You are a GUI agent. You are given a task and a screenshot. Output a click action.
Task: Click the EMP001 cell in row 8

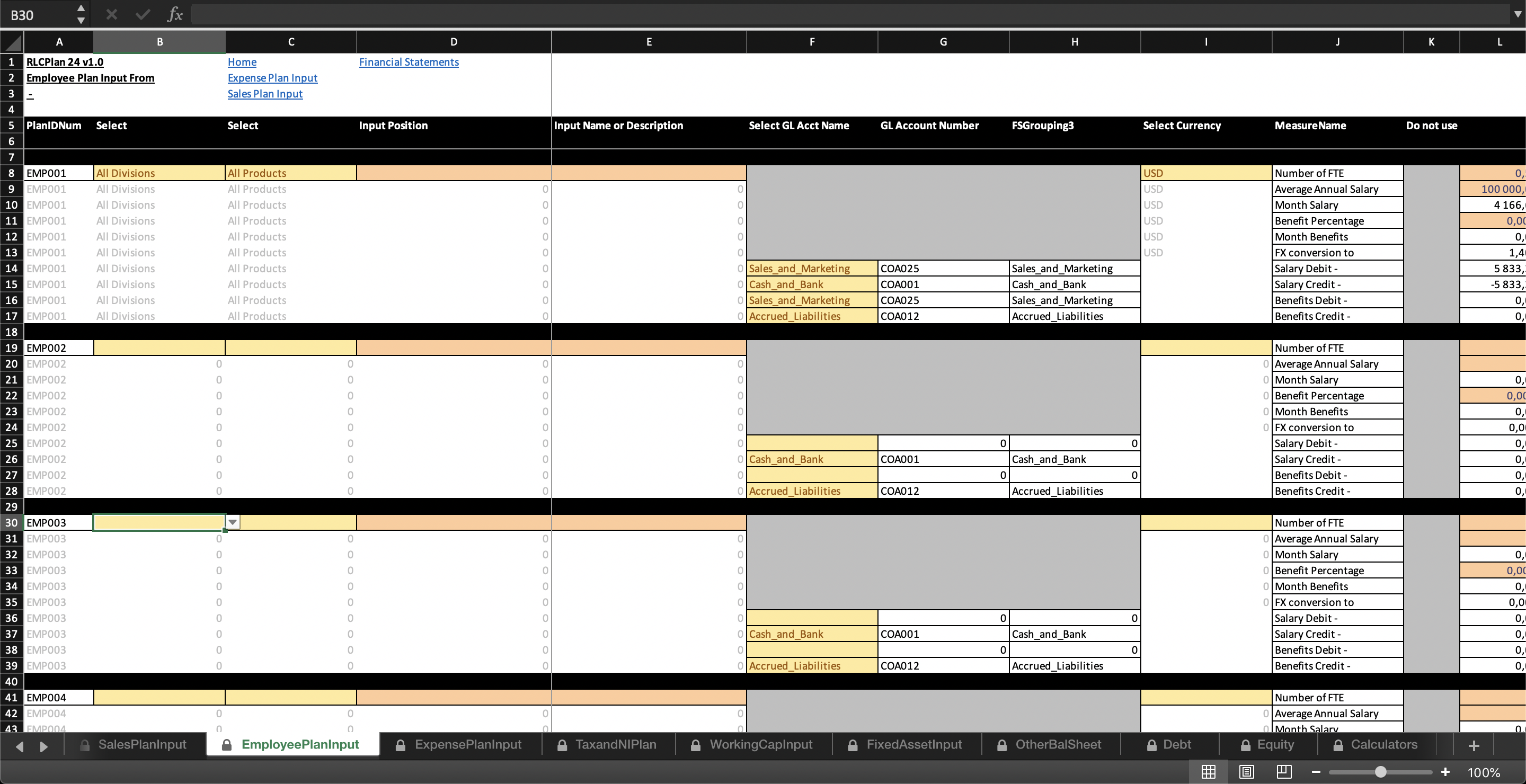(59, 173)
